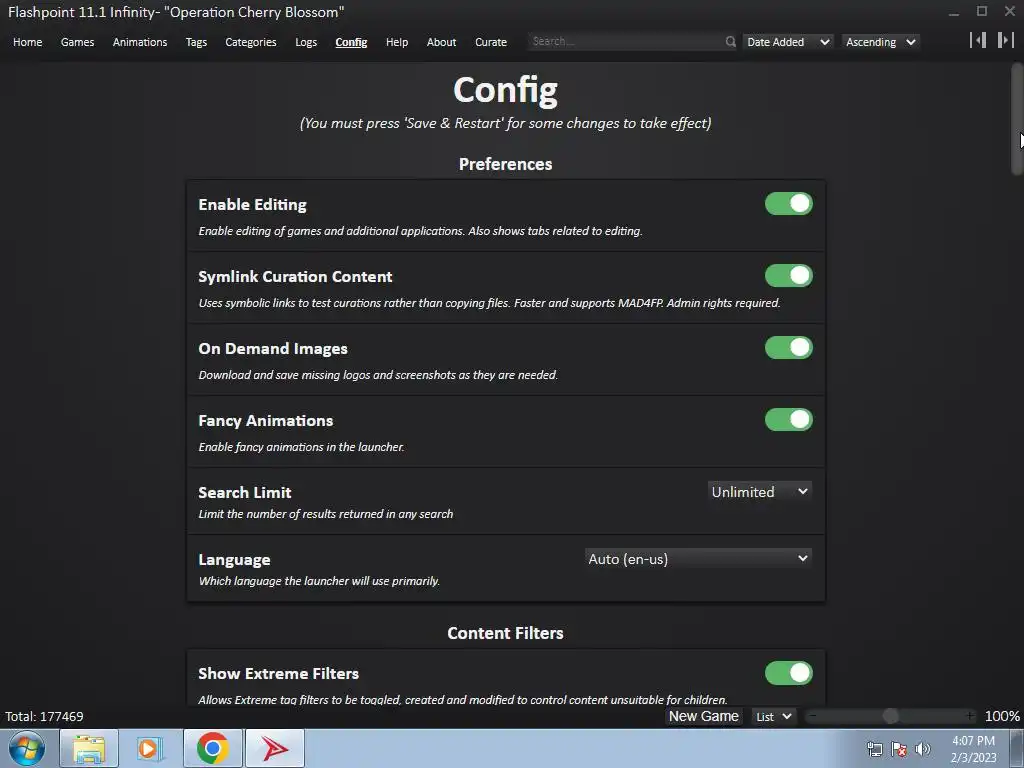Screen dimensions: 1024x768
Task: Turn off Enable Editing toggle
Action: point(788,204)
